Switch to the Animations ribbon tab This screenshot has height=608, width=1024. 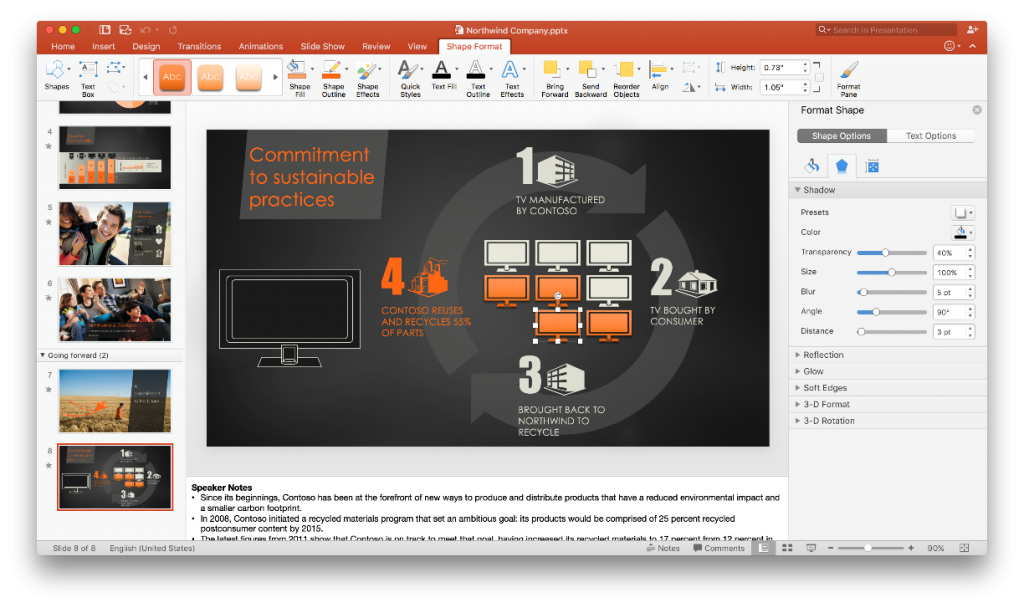pyautogui.click(x=260, y=46)
